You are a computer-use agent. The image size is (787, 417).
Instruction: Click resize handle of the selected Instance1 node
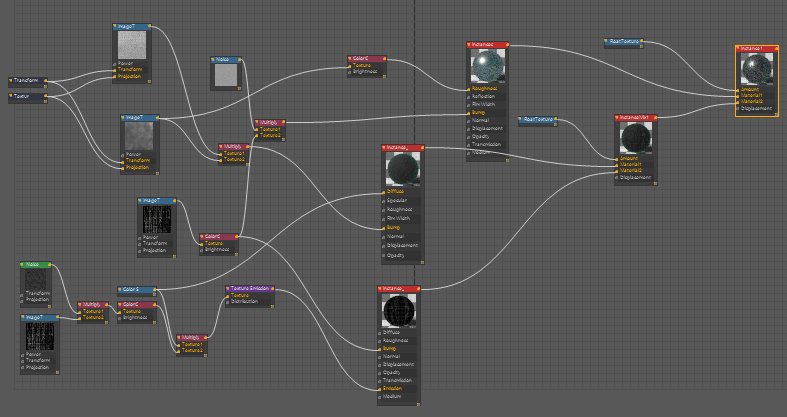776,114
